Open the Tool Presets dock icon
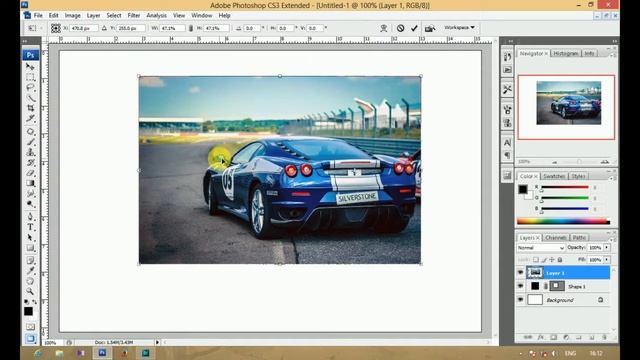Screen dimensions: 640x360 click(507, 89)
